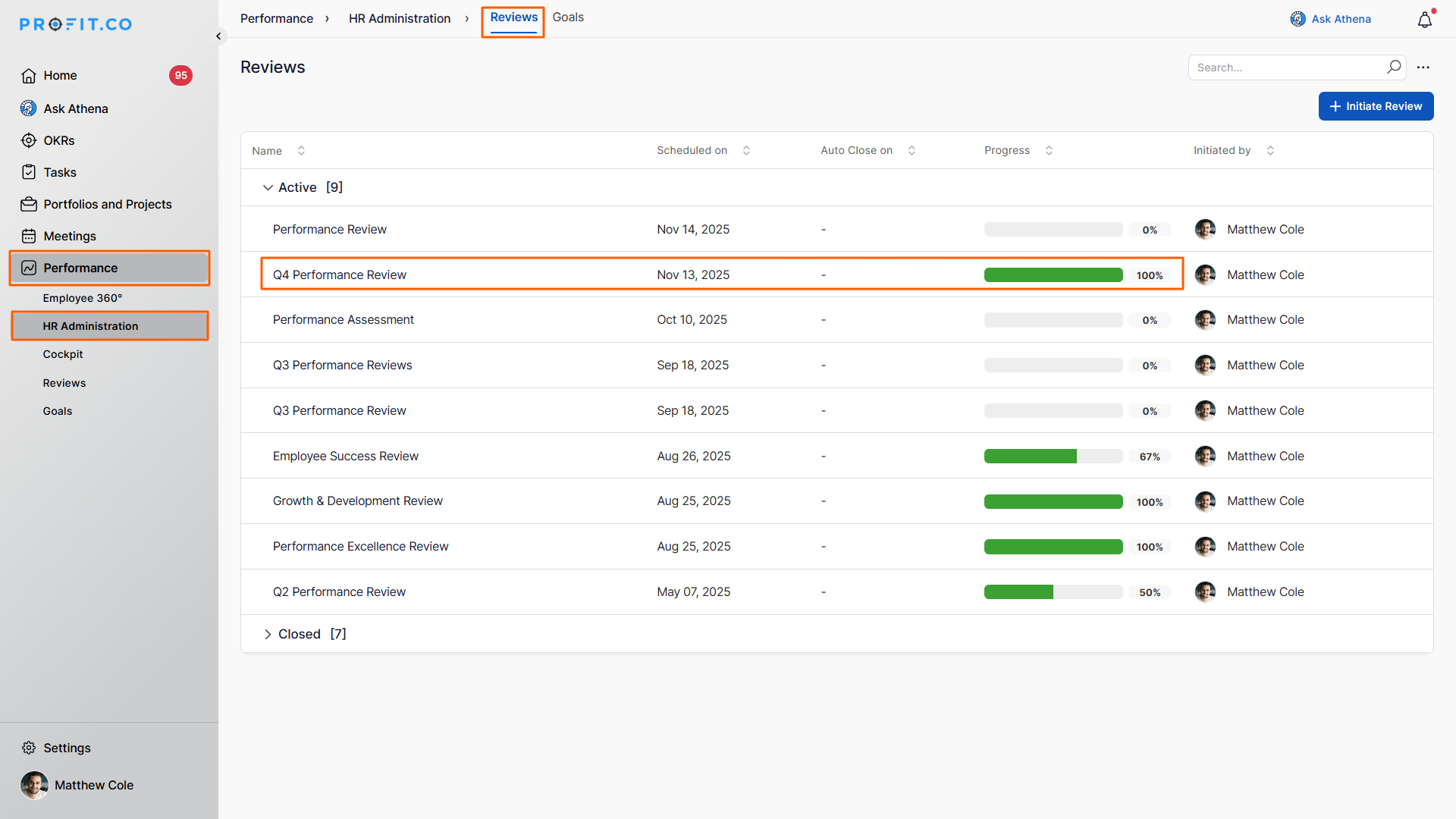
Task: Expand the Closed reviews group
Action: tap(268, 634)
